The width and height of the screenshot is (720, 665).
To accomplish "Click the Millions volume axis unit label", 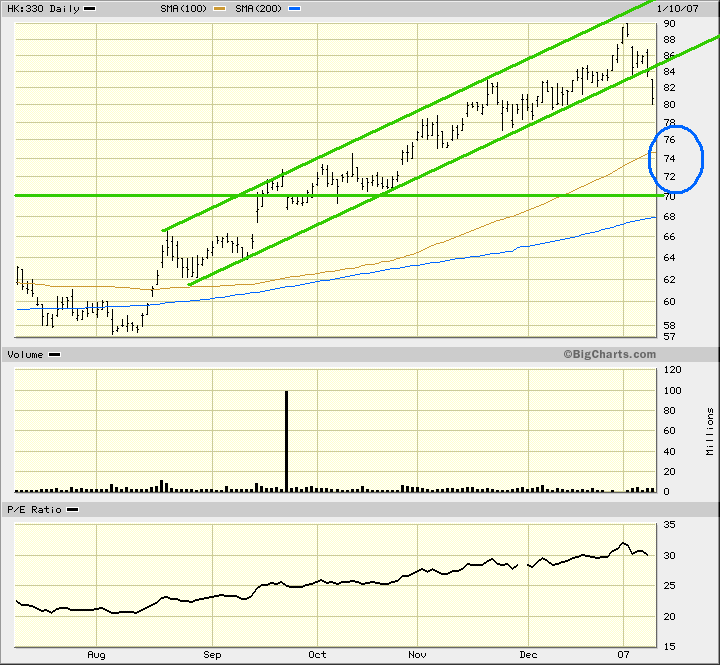I will tap(710, 431).
